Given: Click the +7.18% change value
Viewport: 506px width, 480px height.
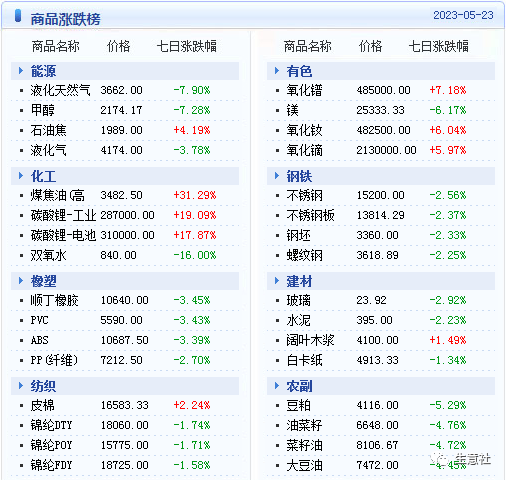Looking at the screenshot, I should coord(448,90).
